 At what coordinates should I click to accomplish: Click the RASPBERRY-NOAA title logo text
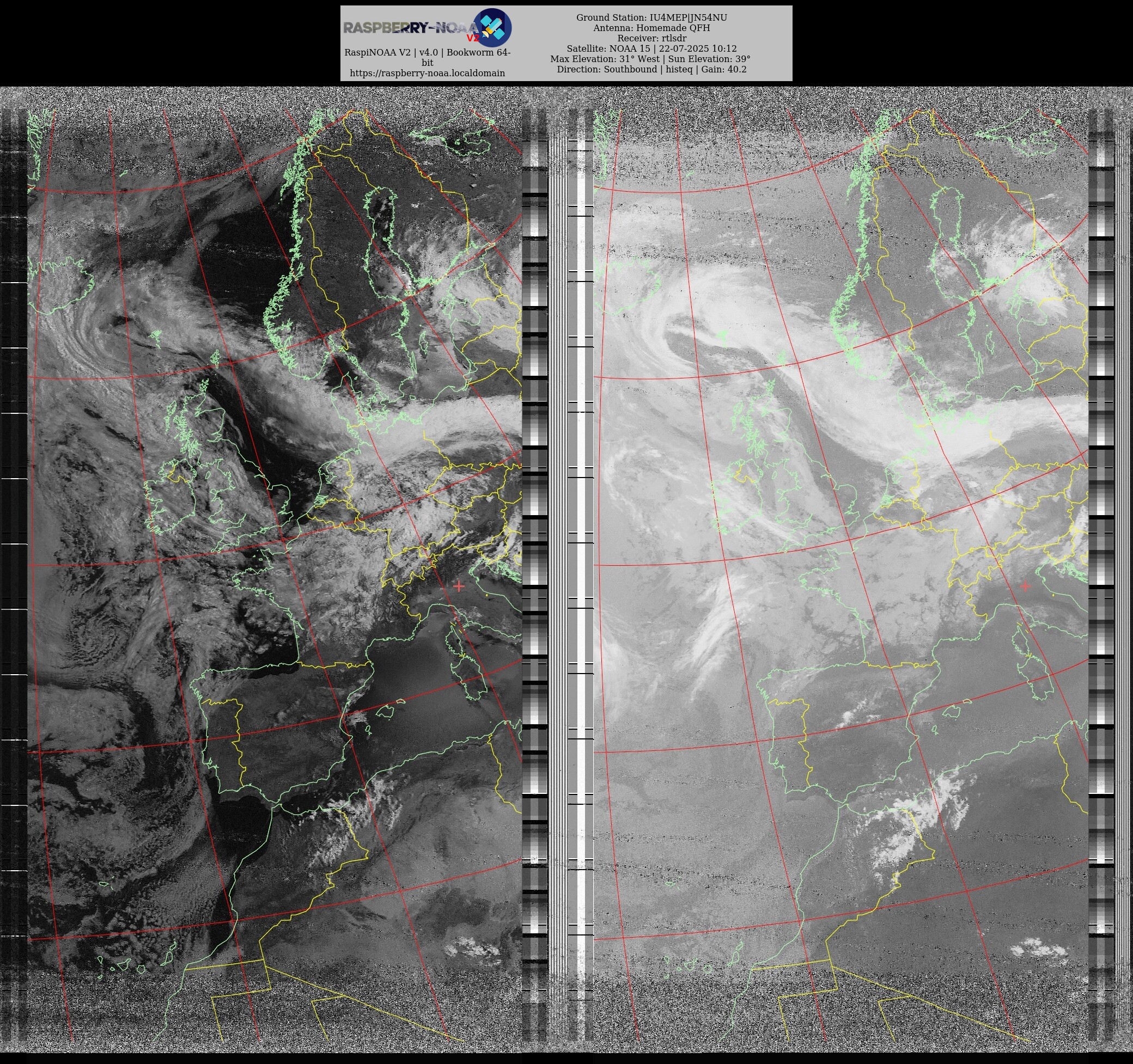[x=410, y=28]
